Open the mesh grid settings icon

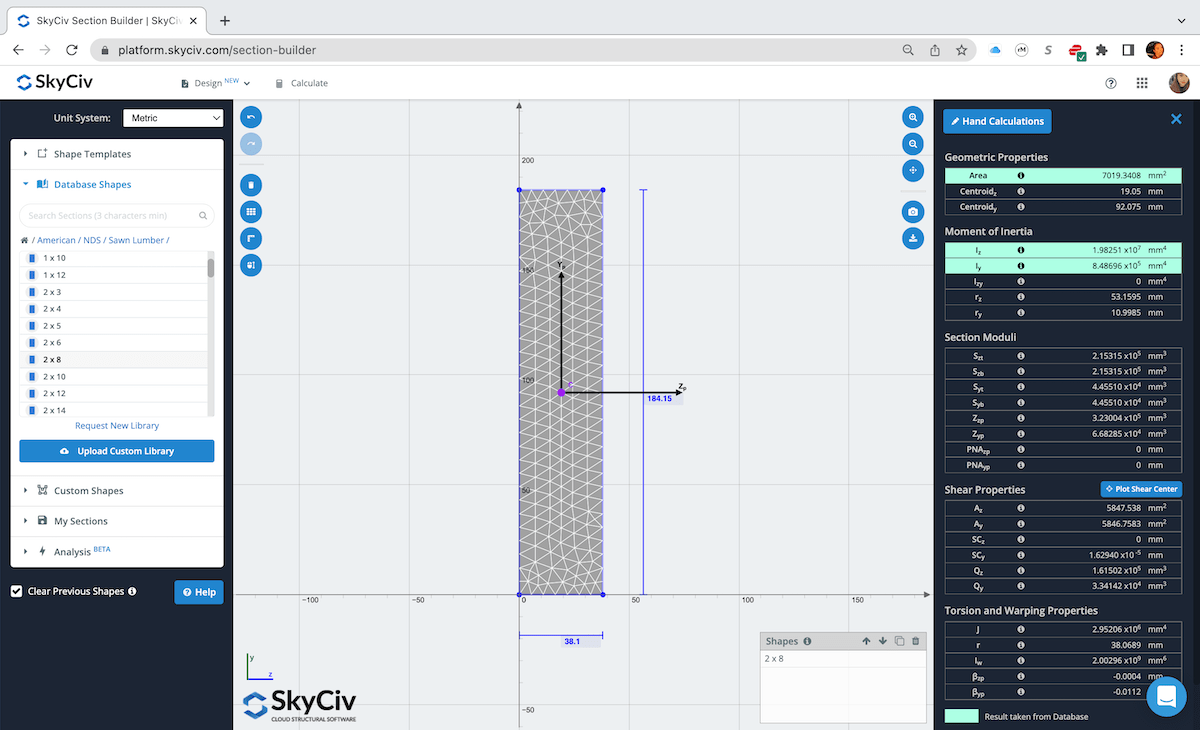coord(251,211)
